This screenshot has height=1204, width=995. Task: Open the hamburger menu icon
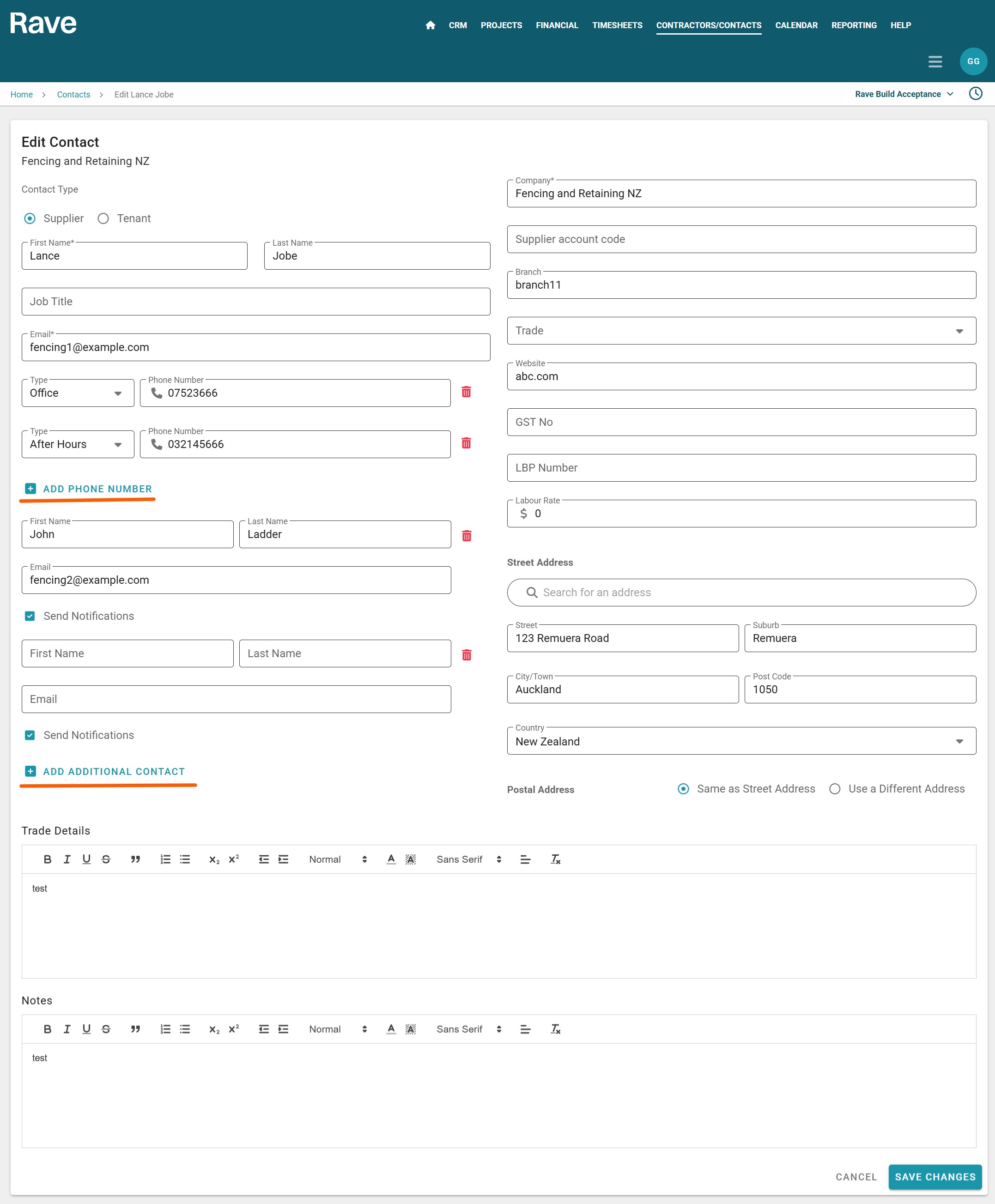coord(934,61)
